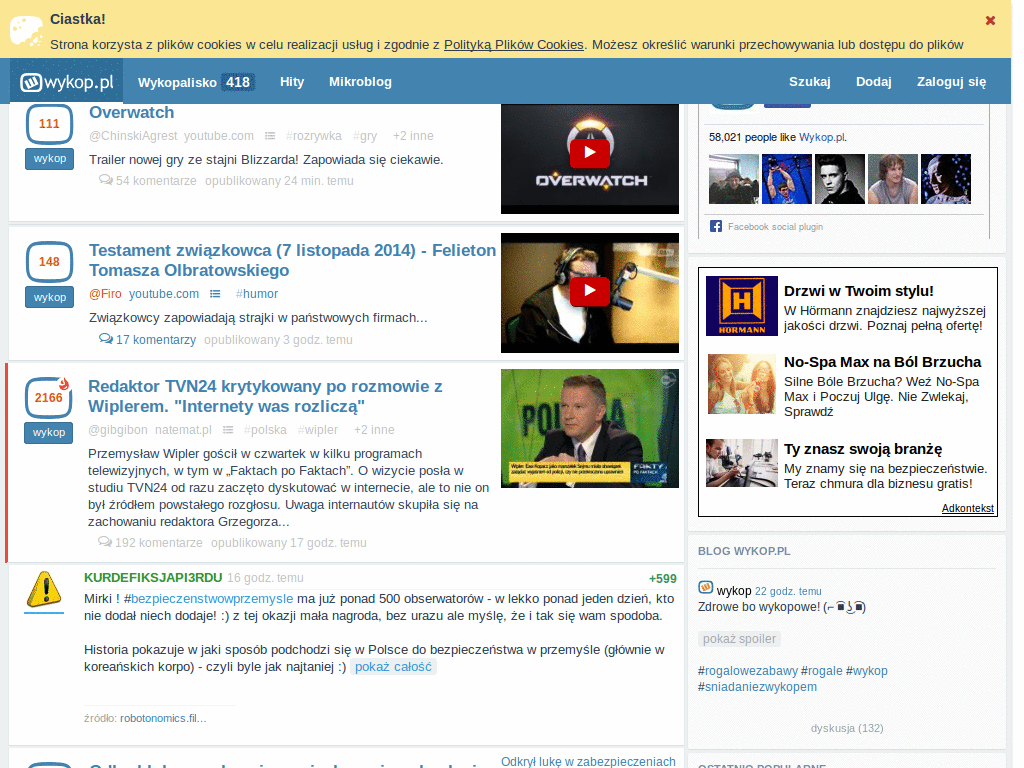The image size is (1024, 768).
Task: Close the Ciastka cookie notice
Action: point(990,20)
